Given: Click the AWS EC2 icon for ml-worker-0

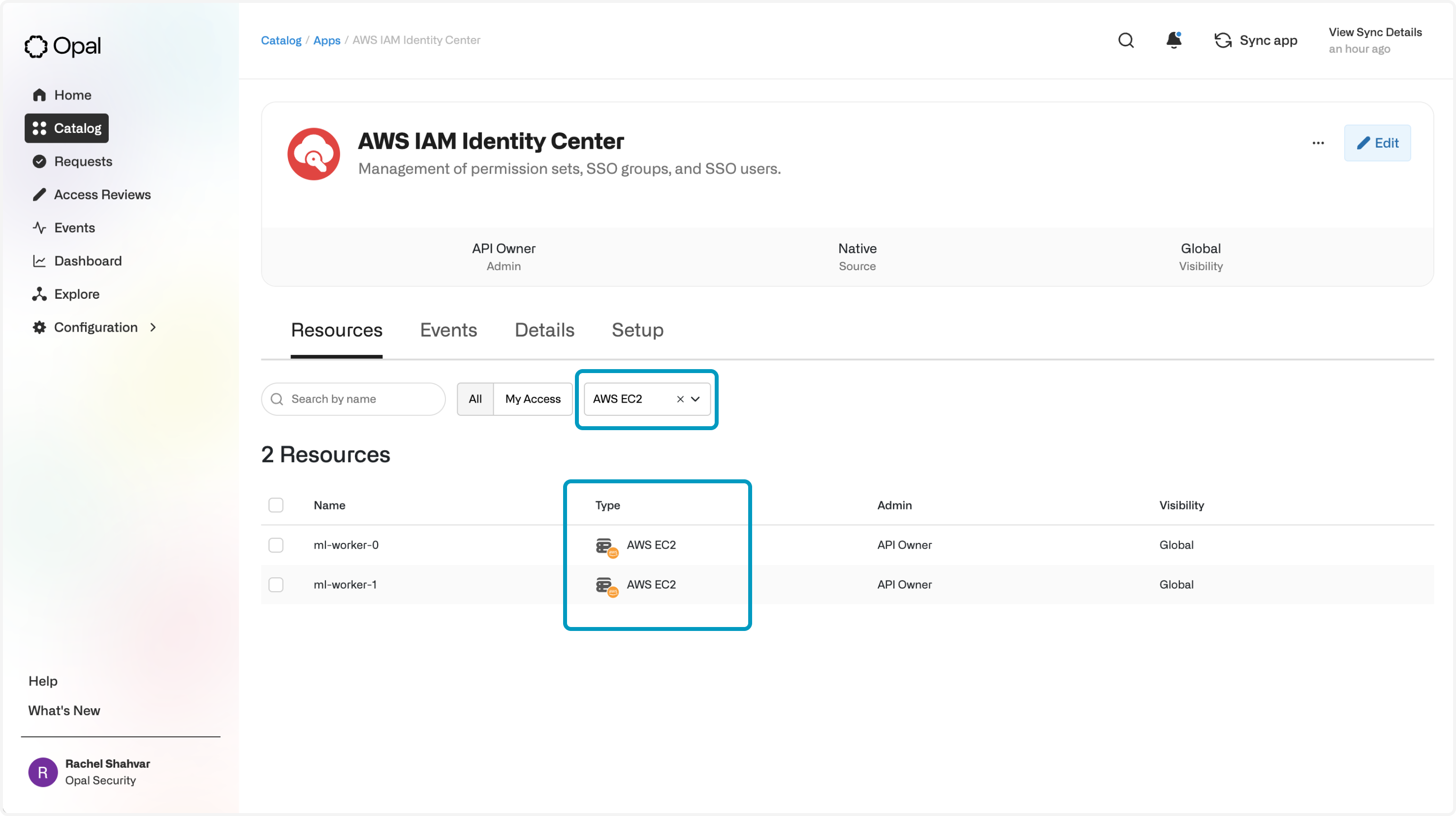Looking at the screenshot, I should [606, 546].
